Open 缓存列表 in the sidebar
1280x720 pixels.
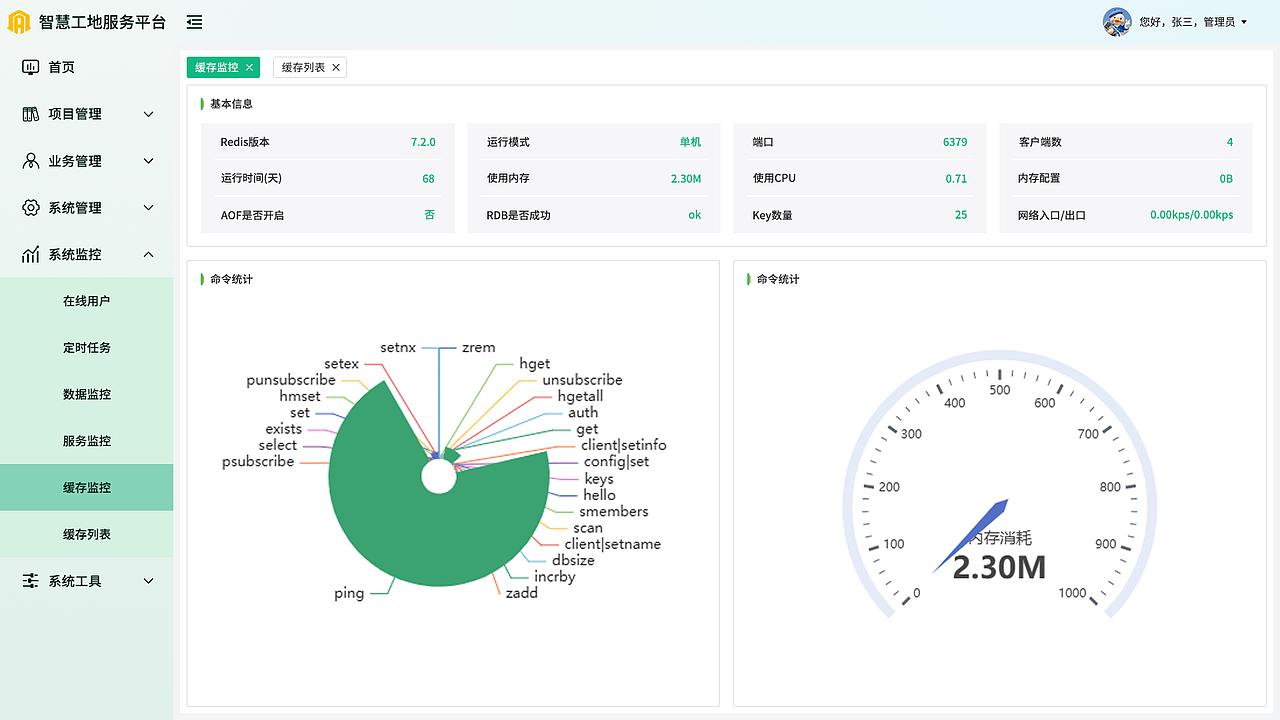(x=86, y=534)
